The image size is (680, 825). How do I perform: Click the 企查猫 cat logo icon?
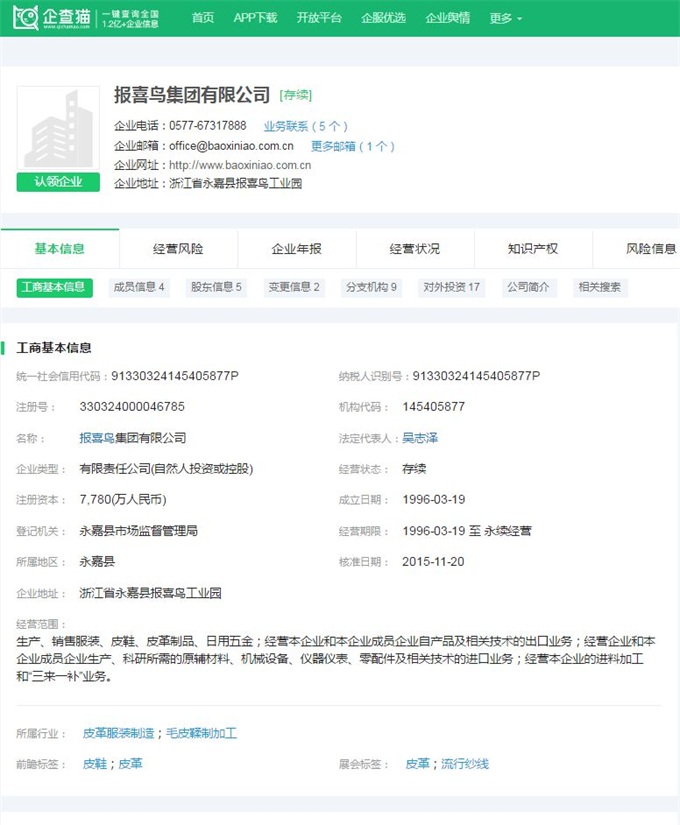pyautogui.click(x=25, y=18)
